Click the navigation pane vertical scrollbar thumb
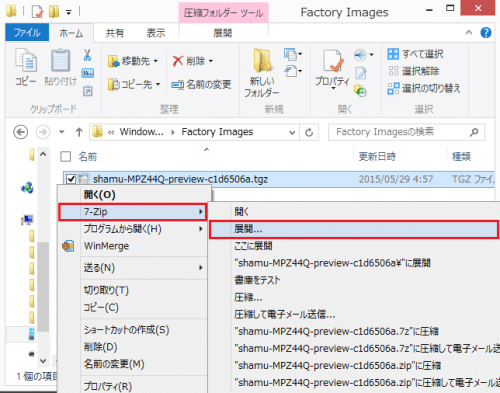 point(43,287)
